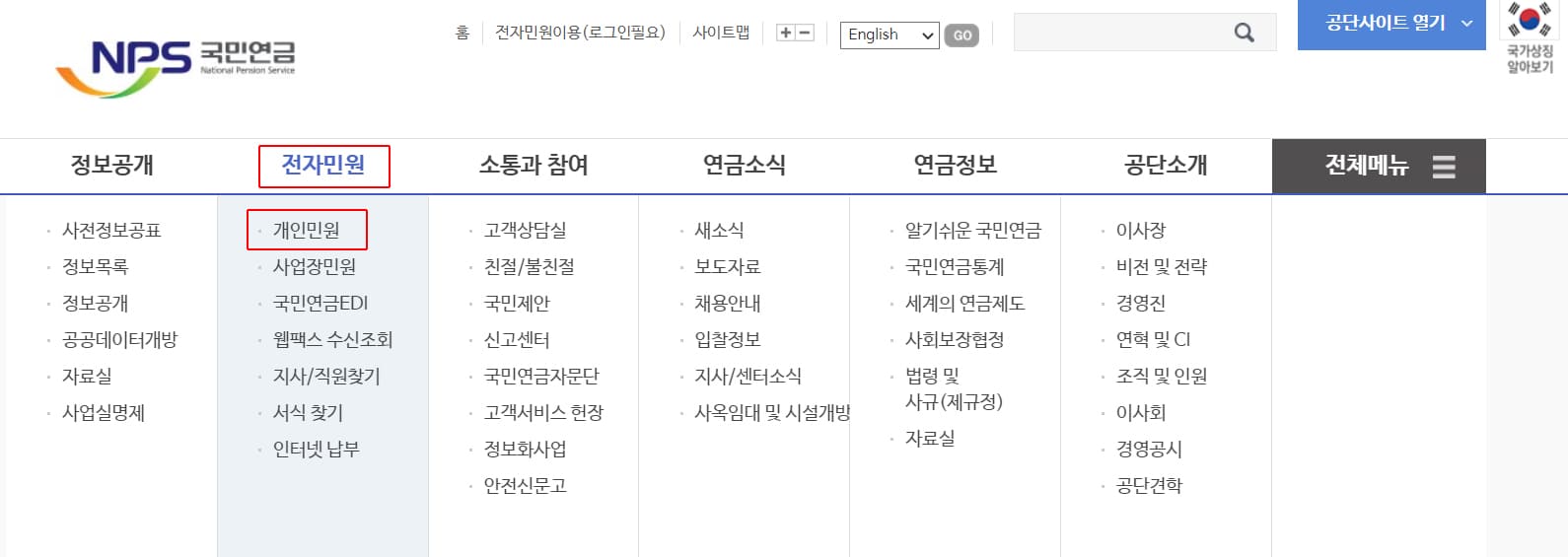The width and height of the screenshot is (1568, 557).
Task: Open 이사장 item
Action: pos(1141,231)
